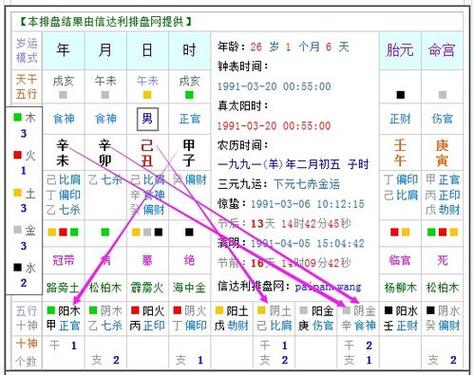This screenshot has height=375, width=474.
Task: Click the 路旁土 nayin label
Action: point(63,287)
